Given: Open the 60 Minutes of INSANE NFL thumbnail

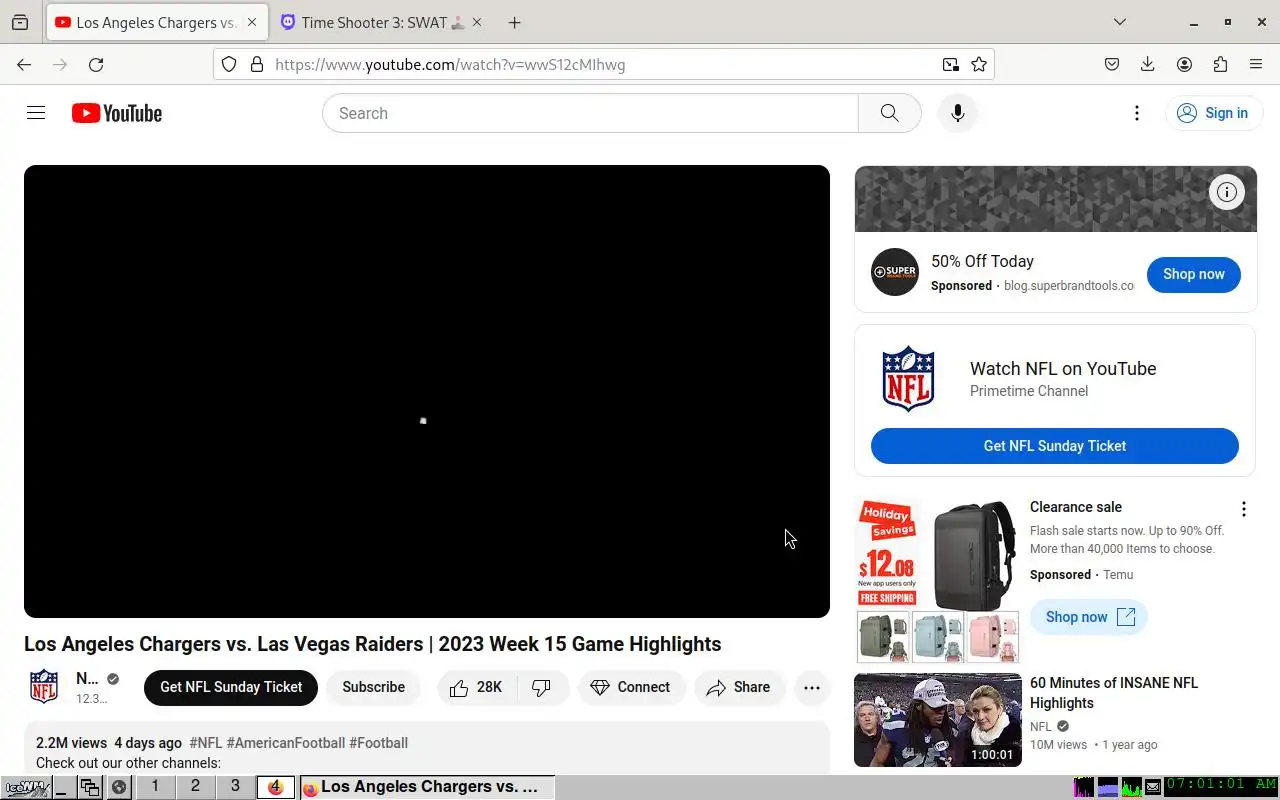Looking at the screenshot, I should point(938,720).
